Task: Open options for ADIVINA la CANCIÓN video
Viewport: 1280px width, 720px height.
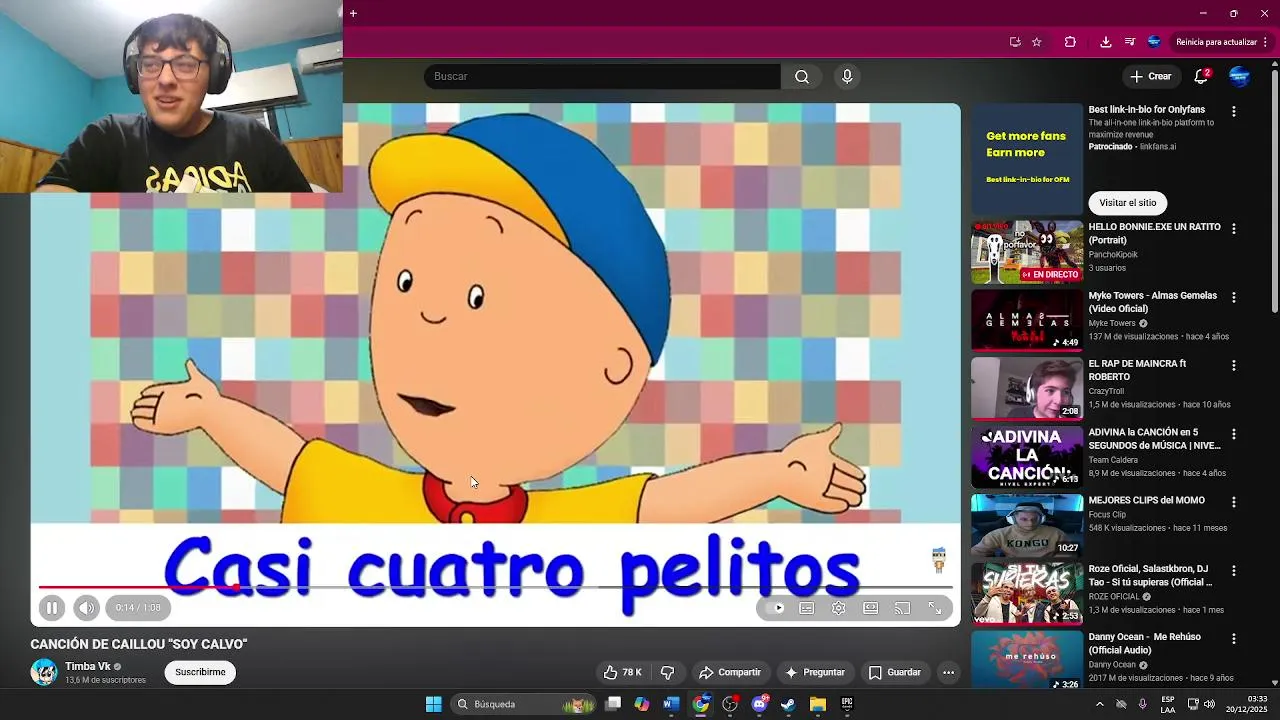Action: [x=1233, y=434]
